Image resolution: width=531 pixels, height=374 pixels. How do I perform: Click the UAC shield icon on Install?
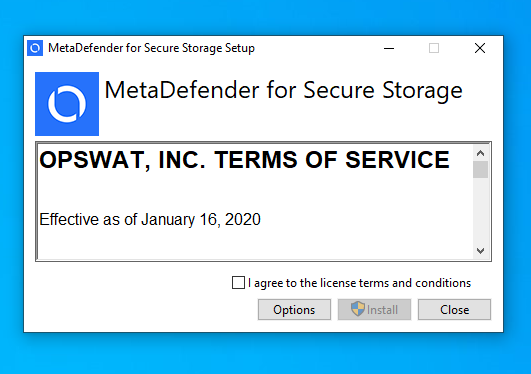(358, 309)
